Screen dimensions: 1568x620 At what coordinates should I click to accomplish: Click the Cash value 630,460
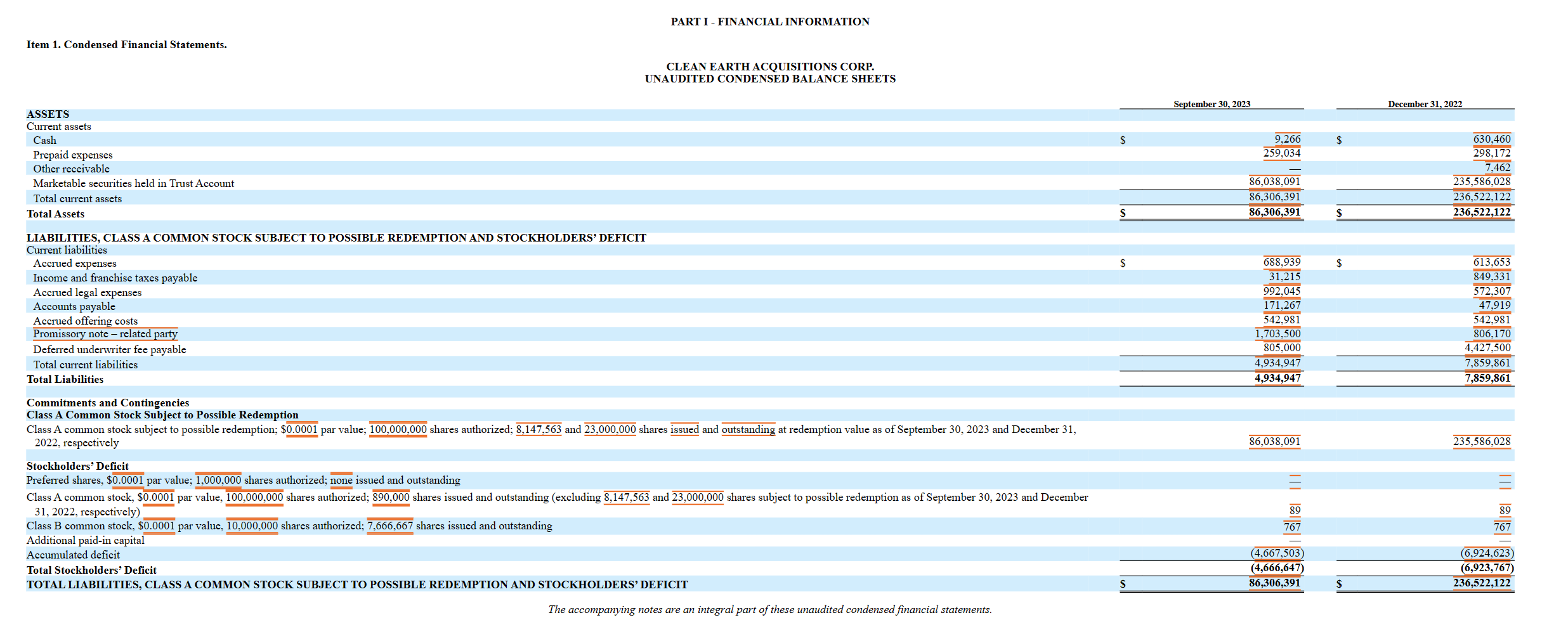[x=1491, y=139]
